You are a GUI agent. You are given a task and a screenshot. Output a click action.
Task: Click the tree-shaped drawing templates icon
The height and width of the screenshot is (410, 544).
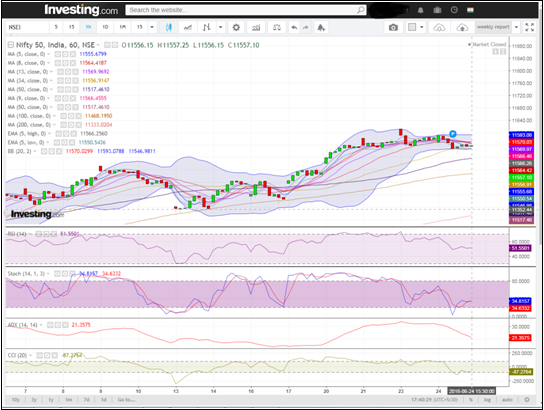click(x=321, y=27)
